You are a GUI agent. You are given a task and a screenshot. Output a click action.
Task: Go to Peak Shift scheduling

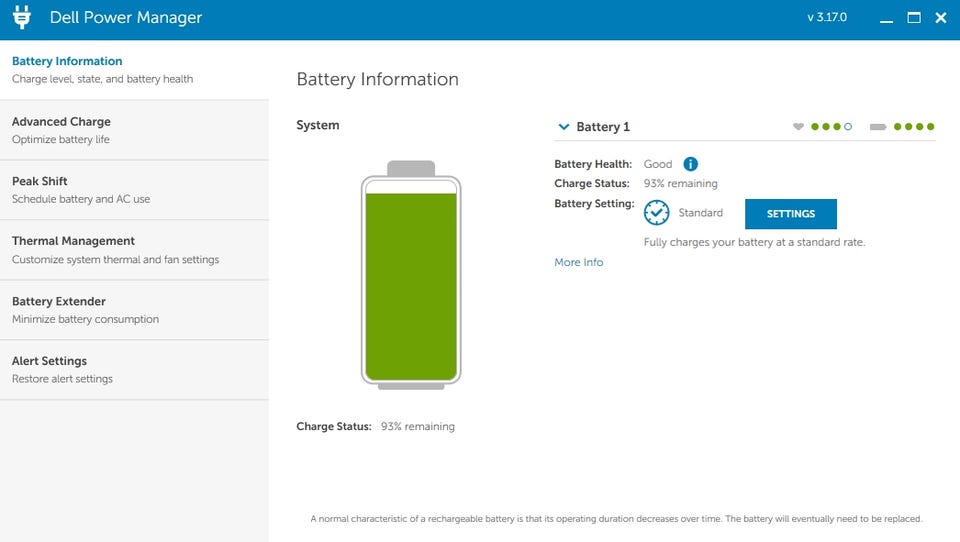[134, 190]
